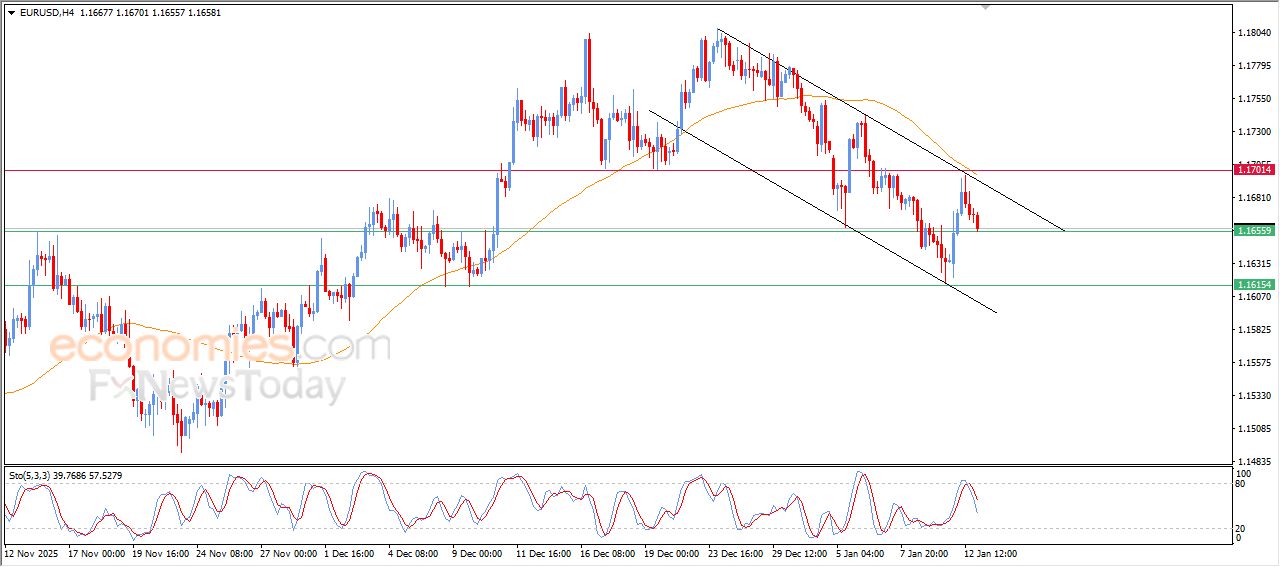Image resolution: width=1280 pixels, height=567 pixels.
Task: Select the green 1.16559 price label
Action: click(x=1254, y=231)
